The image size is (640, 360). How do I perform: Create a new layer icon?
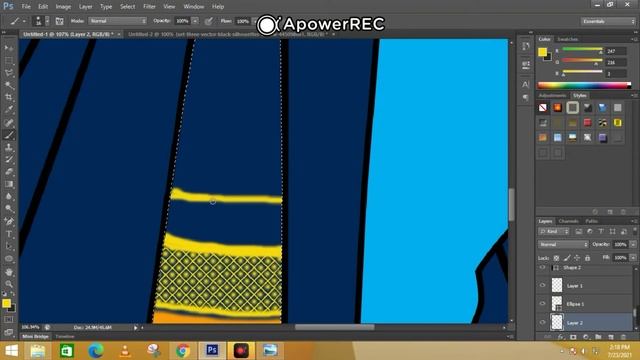tap(611, 337)
